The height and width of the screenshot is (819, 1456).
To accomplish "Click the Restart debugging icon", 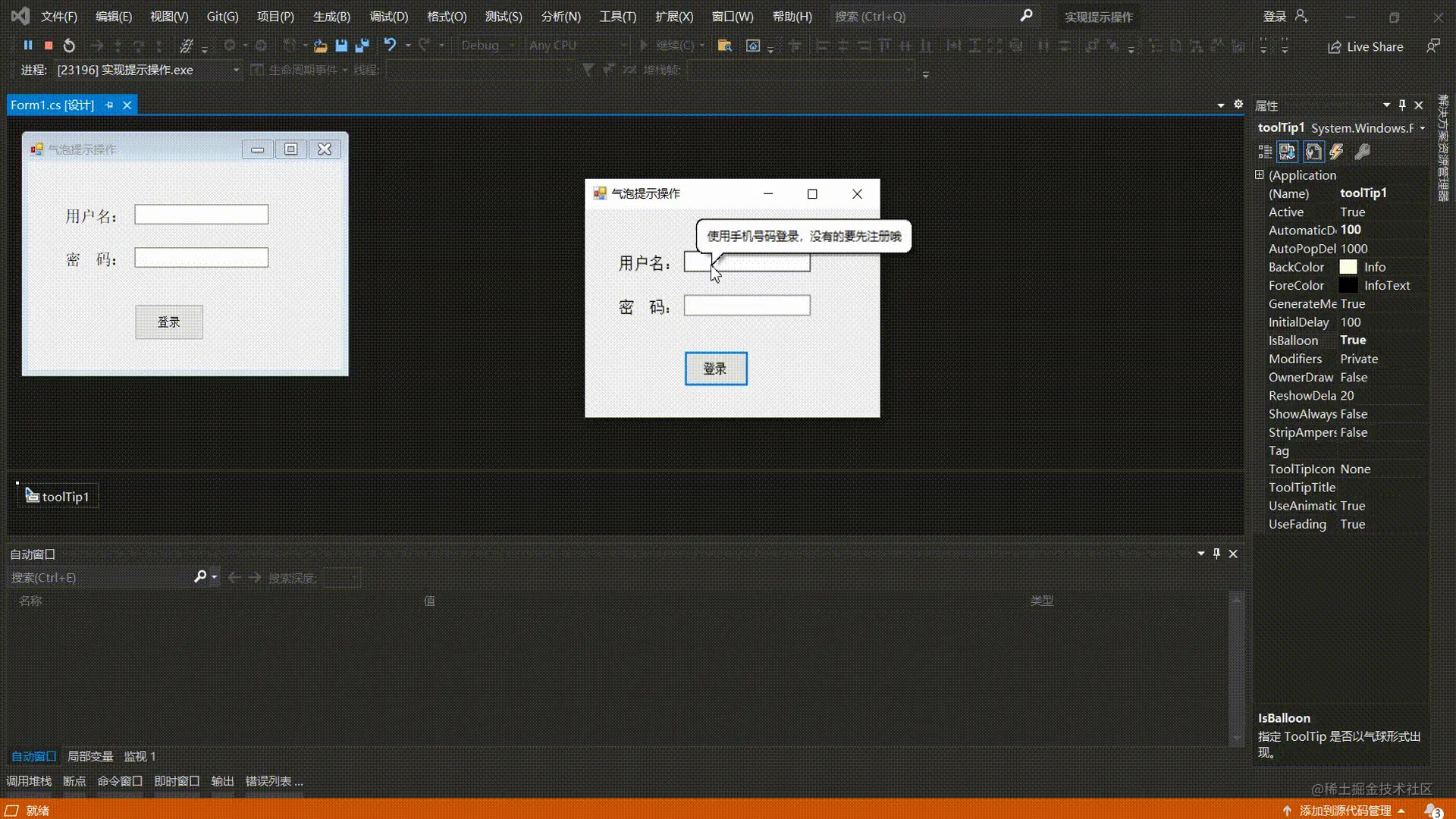I will click(68, 45).
